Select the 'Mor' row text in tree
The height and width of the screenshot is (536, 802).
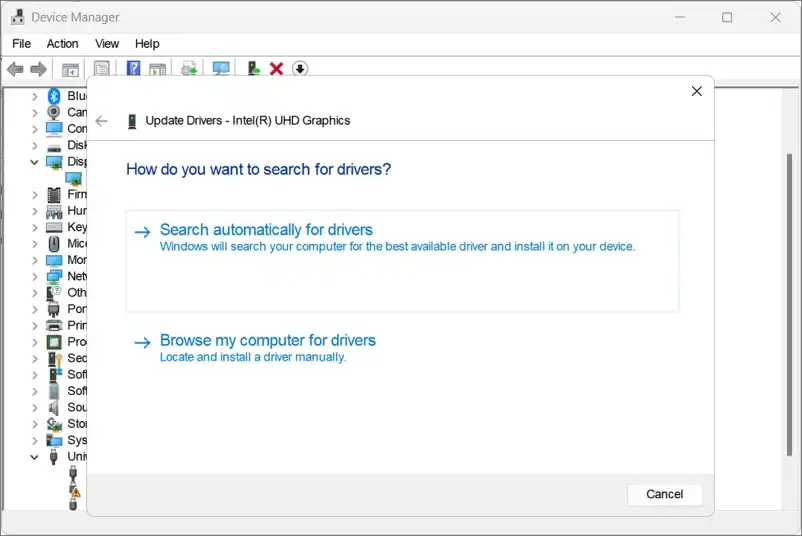click(x=77, y=260)
